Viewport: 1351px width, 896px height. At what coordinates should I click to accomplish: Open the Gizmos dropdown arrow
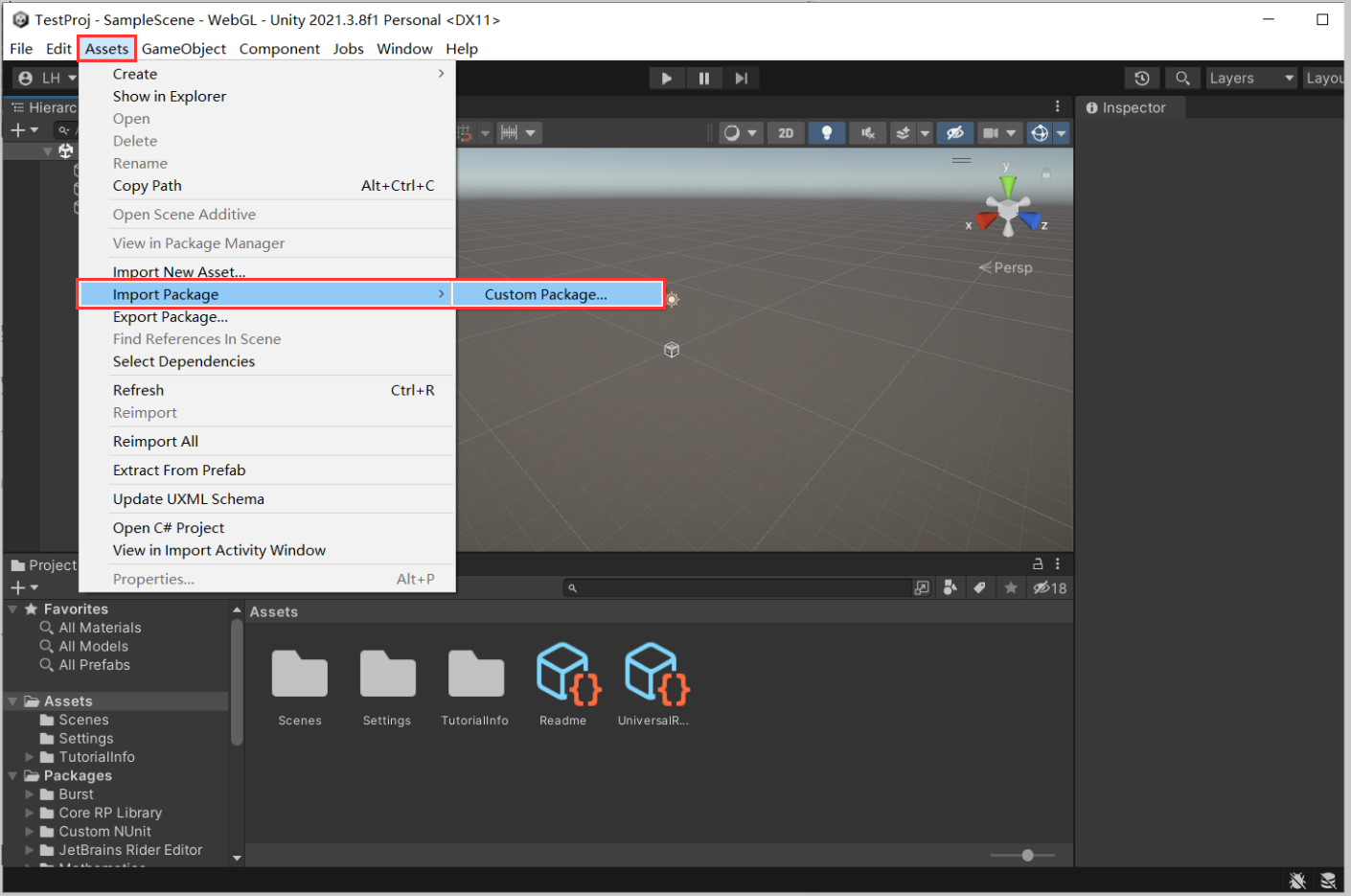(x=1062, y=133)
